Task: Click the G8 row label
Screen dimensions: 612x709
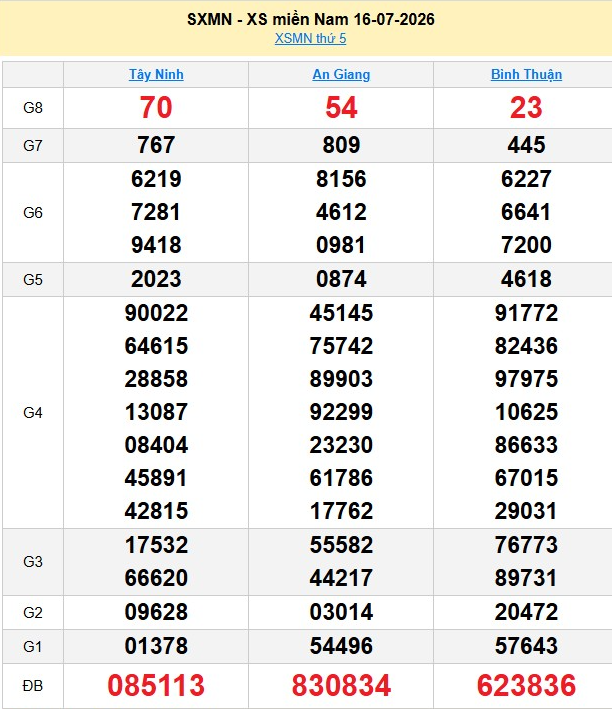Action: (33, 108)
